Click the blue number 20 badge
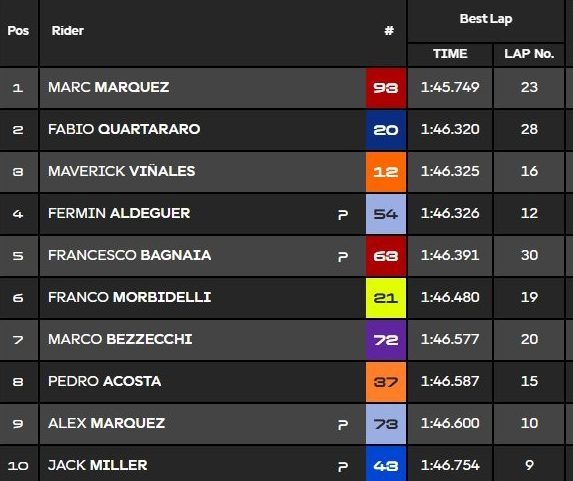Screen dimensions: 573x481 [x=386, y=130]
